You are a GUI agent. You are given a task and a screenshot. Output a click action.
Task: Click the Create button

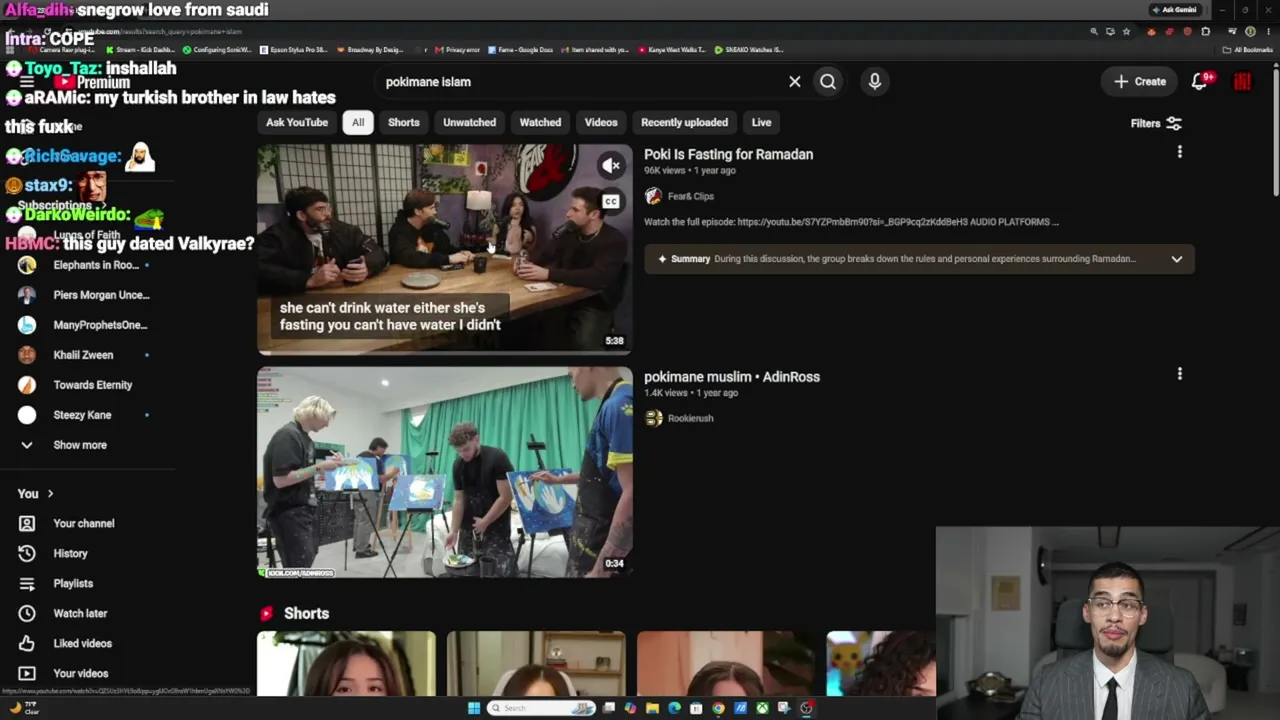[x=1140, y=82]
